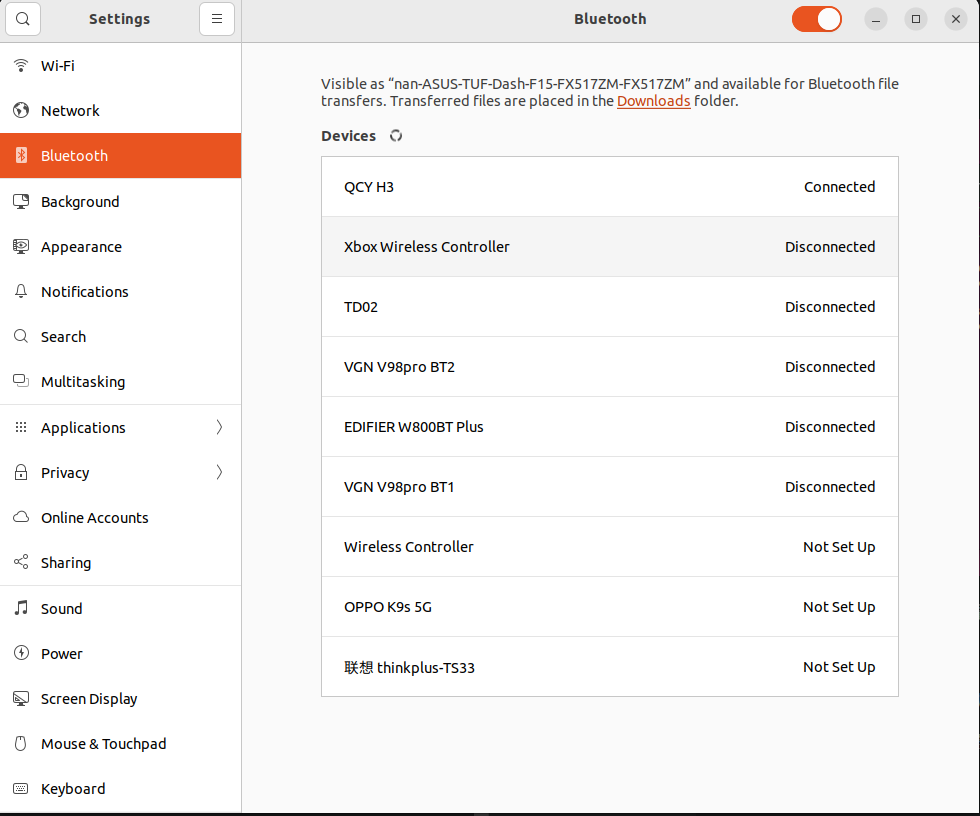Viewport: 980px width, 816px height.
Task: Open Wi-Fi settings panel
Action: click(121, 66)
